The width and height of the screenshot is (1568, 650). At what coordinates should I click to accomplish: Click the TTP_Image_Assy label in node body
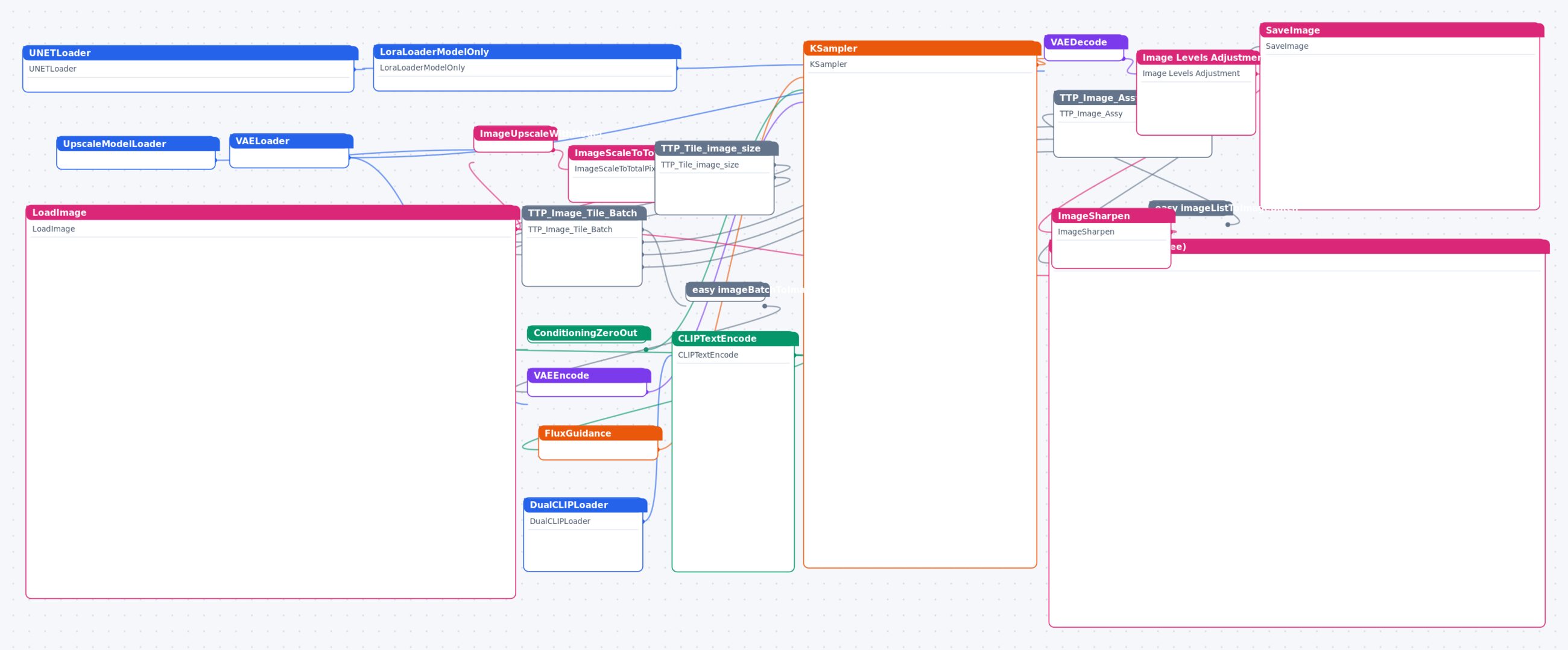[x=1091, y=113]
